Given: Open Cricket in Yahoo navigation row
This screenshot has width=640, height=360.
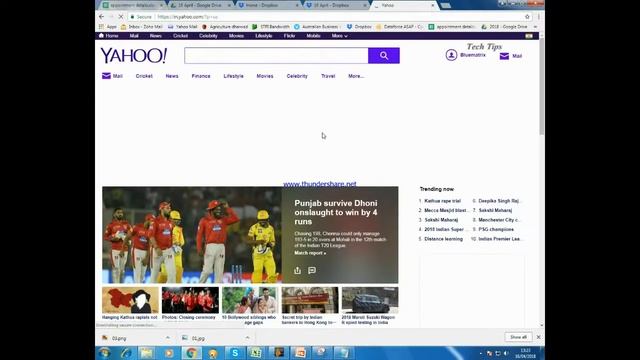Looking at the screenshot, I should coord(144,76).
